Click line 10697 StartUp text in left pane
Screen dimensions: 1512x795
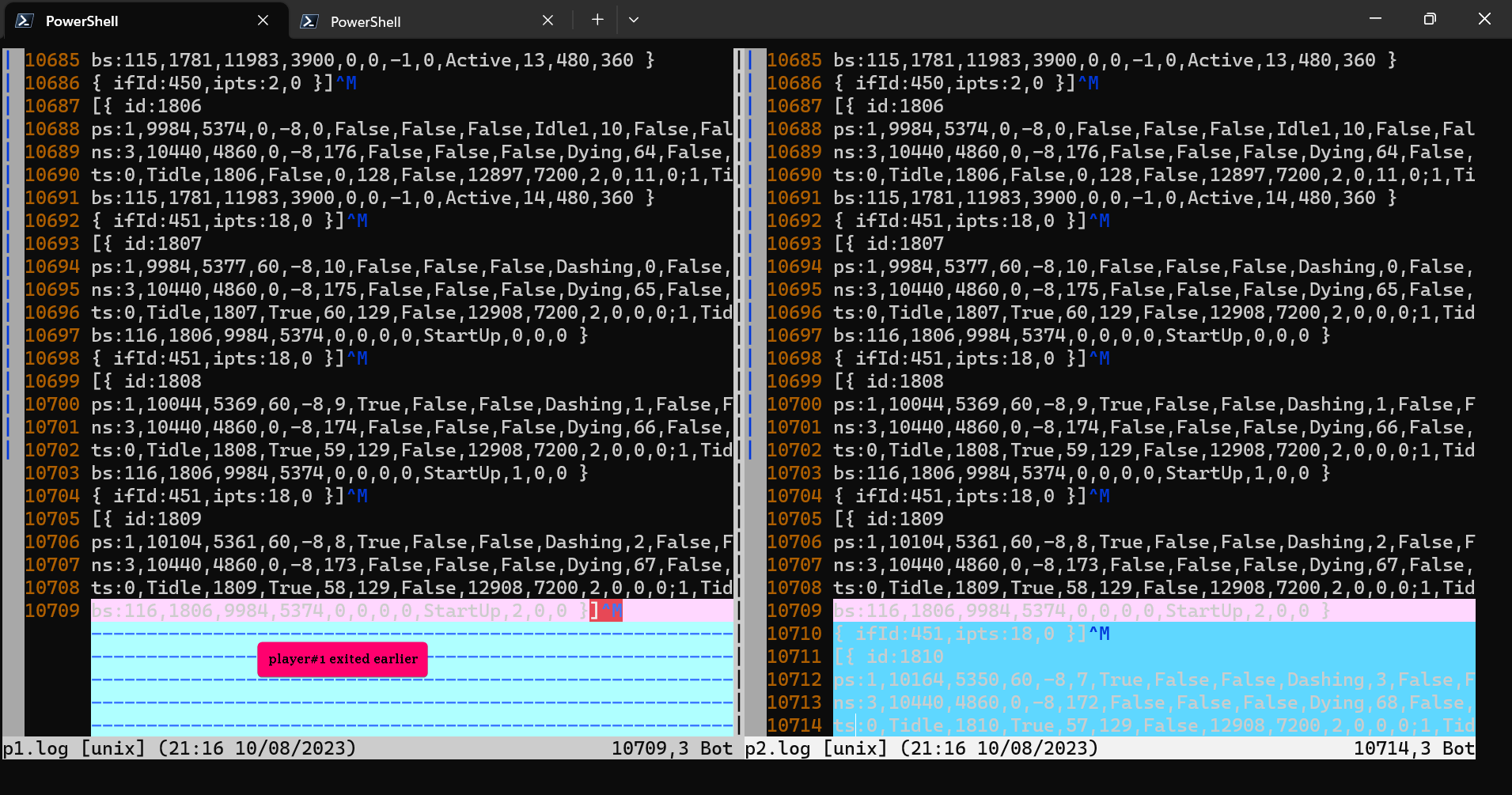pos(339,335)
